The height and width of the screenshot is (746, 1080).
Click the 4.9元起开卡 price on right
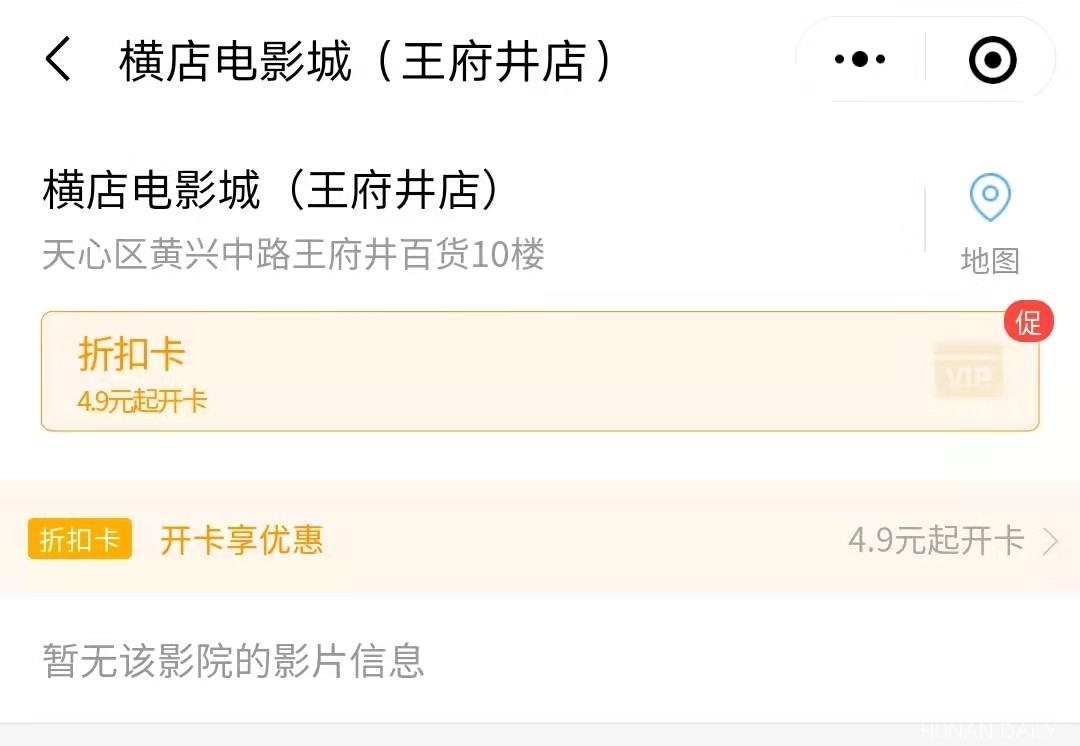[x=936, y=541]
